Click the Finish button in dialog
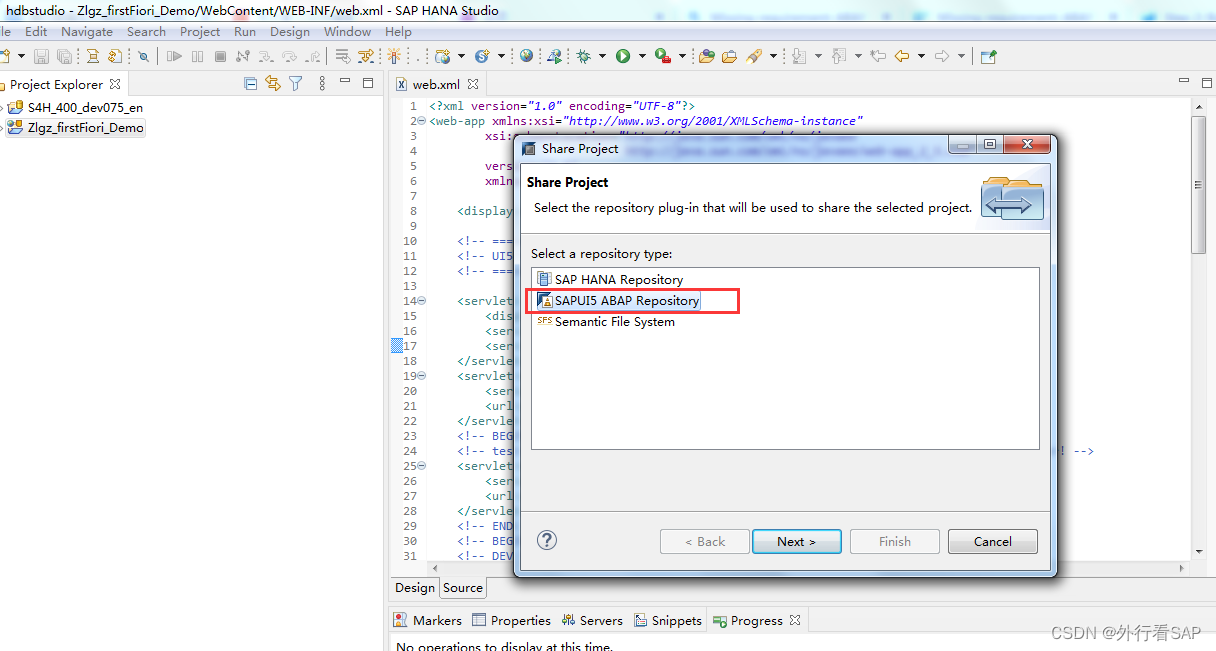The height and width of the screenshot is (651, 1216). tap(895, 542)
